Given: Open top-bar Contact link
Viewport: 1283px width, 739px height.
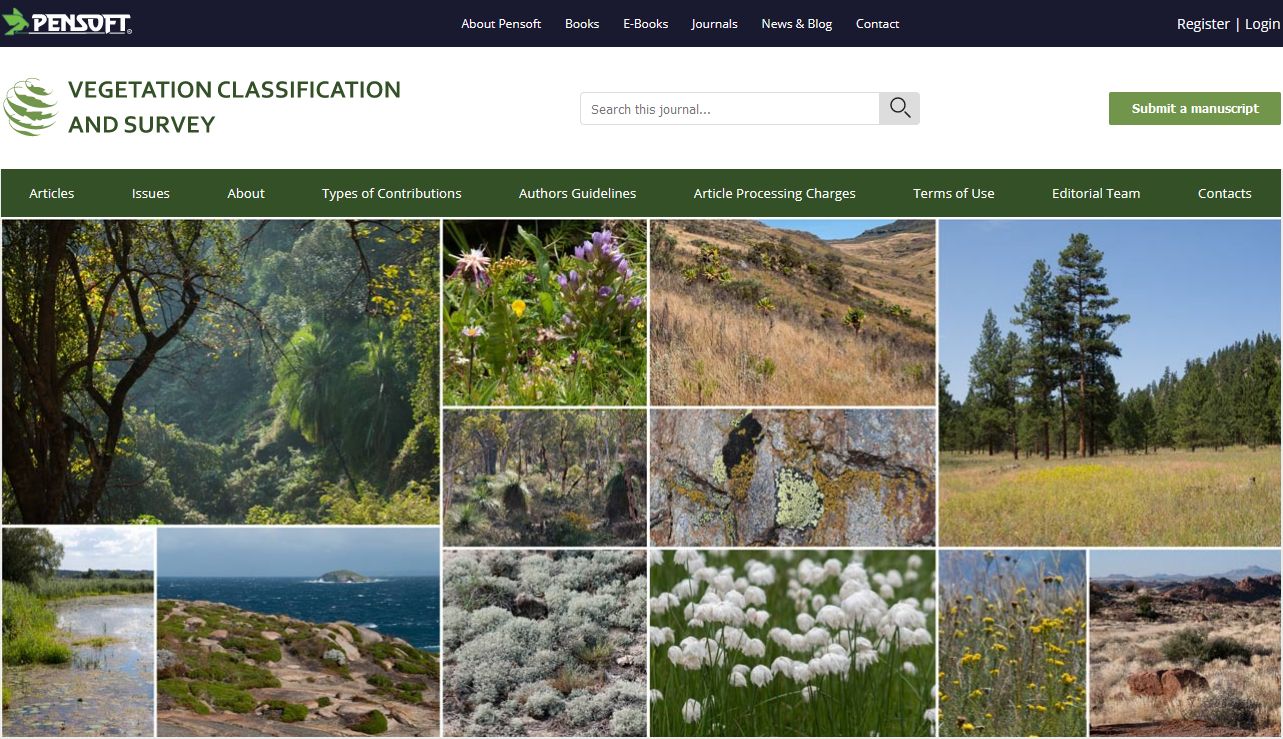Looking at the screenshot, I should 877,23.
